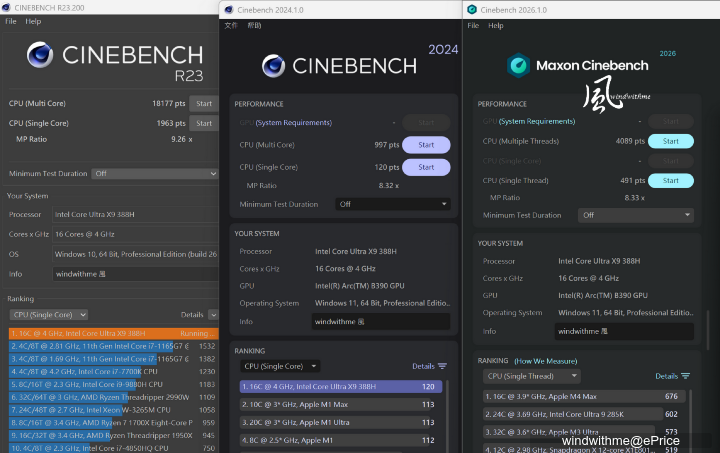Open Help menu in Cinebench R23 window
This screenshot has height=453, width=720.
pyautogui.click(x=33, y=21)
